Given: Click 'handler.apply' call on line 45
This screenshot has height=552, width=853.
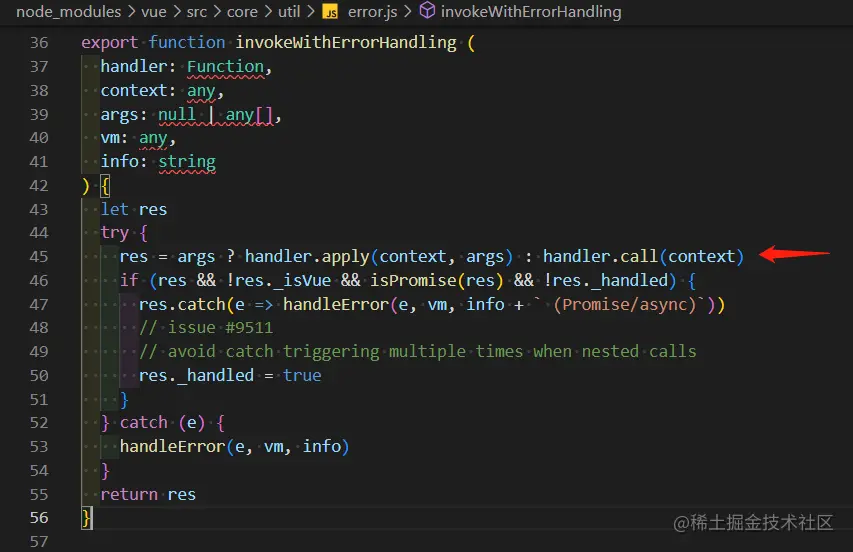Looking at the screenshot, I should coord(307,256).
